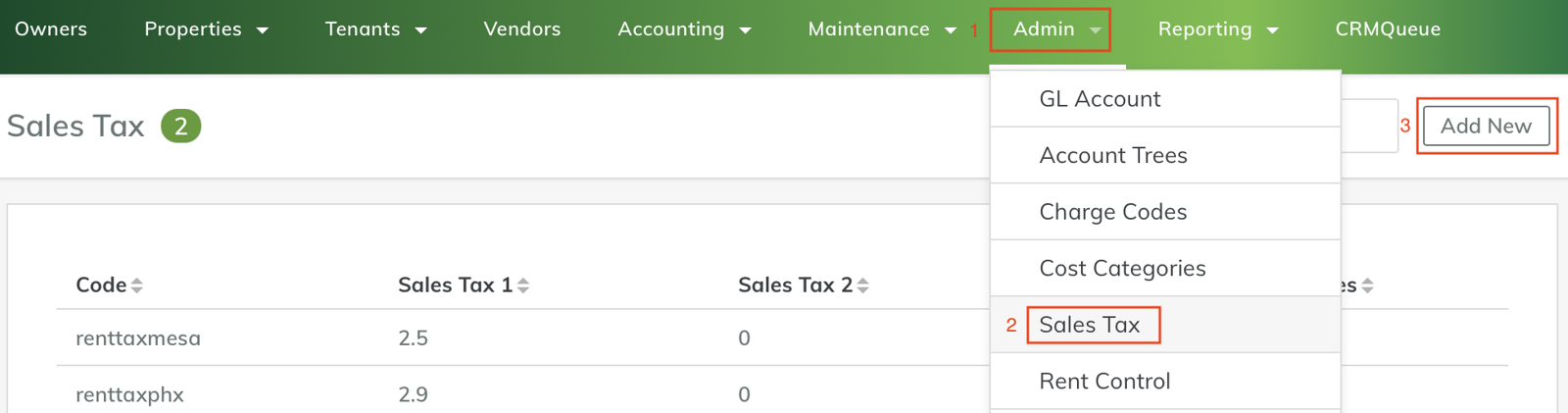Open the Reporting dropdown

1217,29
